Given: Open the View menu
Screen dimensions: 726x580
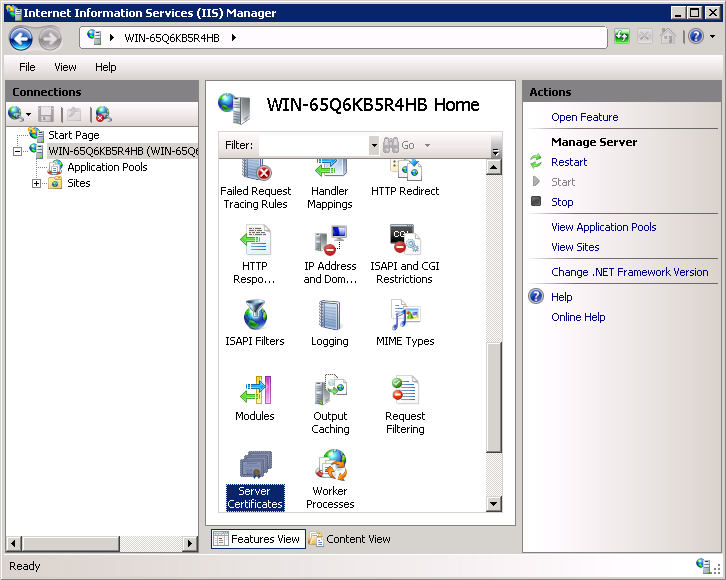Looking at the screenshot, I should tap(65, 67).
